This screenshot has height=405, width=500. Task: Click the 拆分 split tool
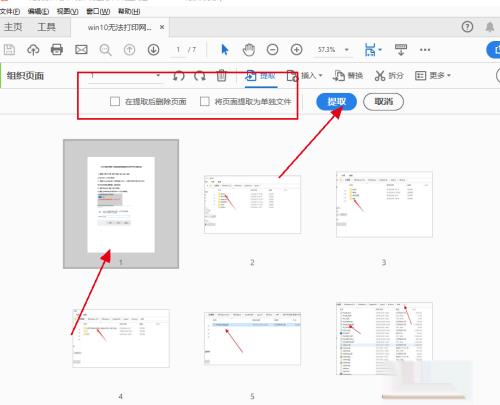389,76
